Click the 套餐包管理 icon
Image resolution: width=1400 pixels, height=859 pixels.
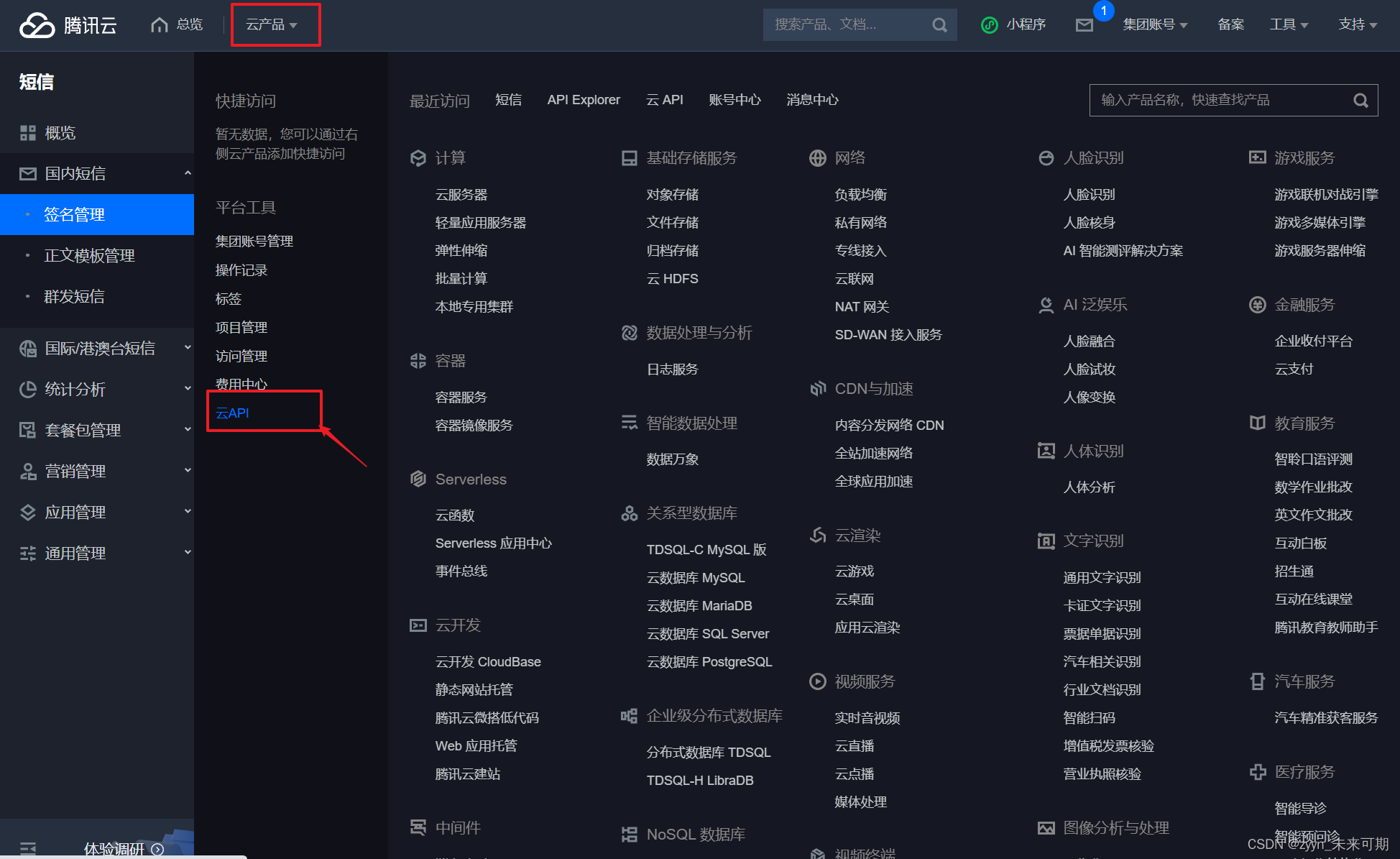[x=28, y=431]
